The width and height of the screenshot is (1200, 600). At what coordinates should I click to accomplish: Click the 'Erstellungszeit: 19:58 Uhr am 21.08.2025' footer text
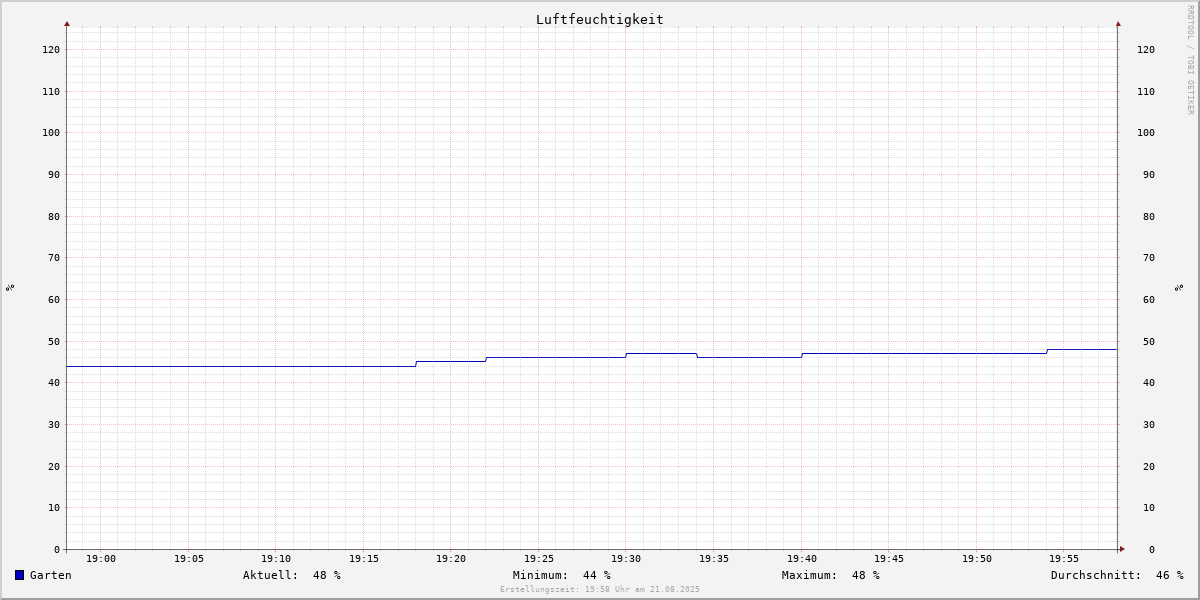point(600,589)
